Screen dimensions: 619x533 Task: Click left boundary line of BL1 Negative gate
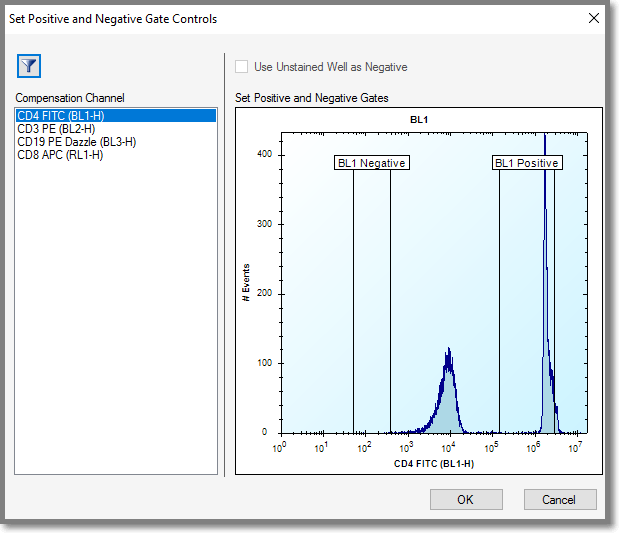pos(353,300)
